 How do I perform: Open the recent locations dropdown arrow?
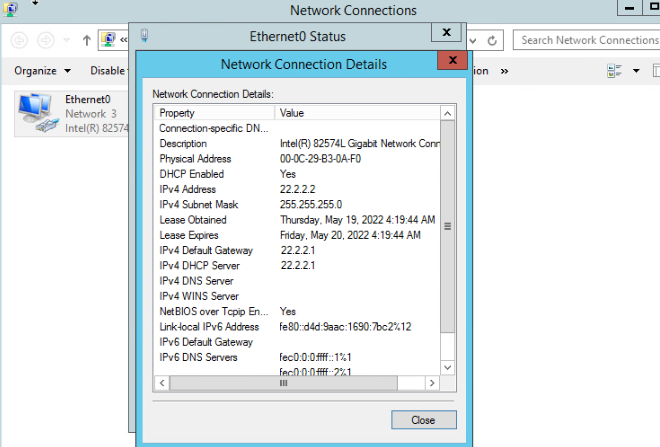click(67, 40)
